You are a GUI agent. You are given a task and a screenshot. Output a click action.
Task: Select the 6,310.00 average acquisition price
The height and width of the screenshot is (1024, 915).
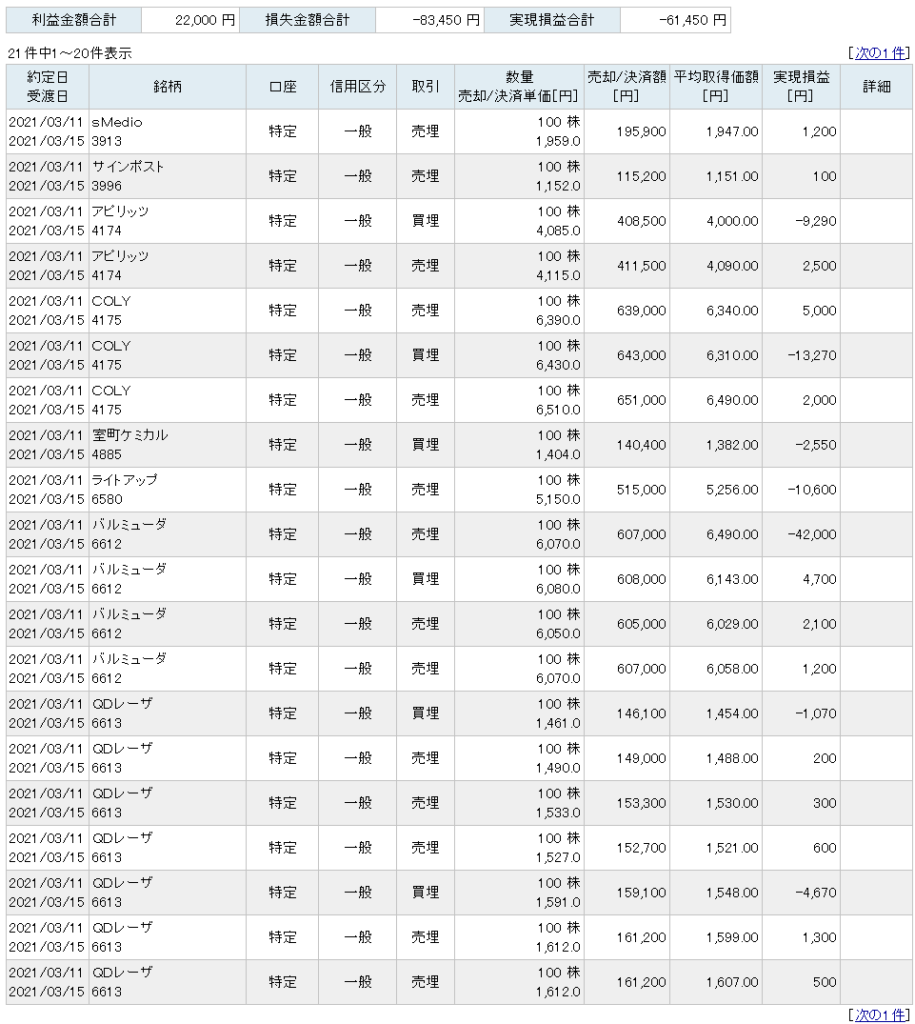732,355
